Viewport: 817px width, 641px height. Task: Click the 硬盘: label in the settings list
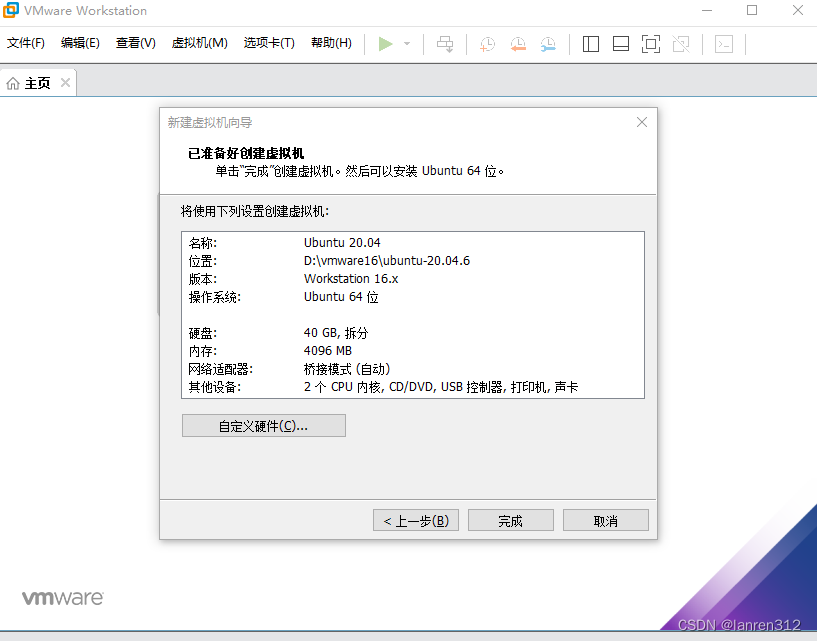[x=203, y=333]
